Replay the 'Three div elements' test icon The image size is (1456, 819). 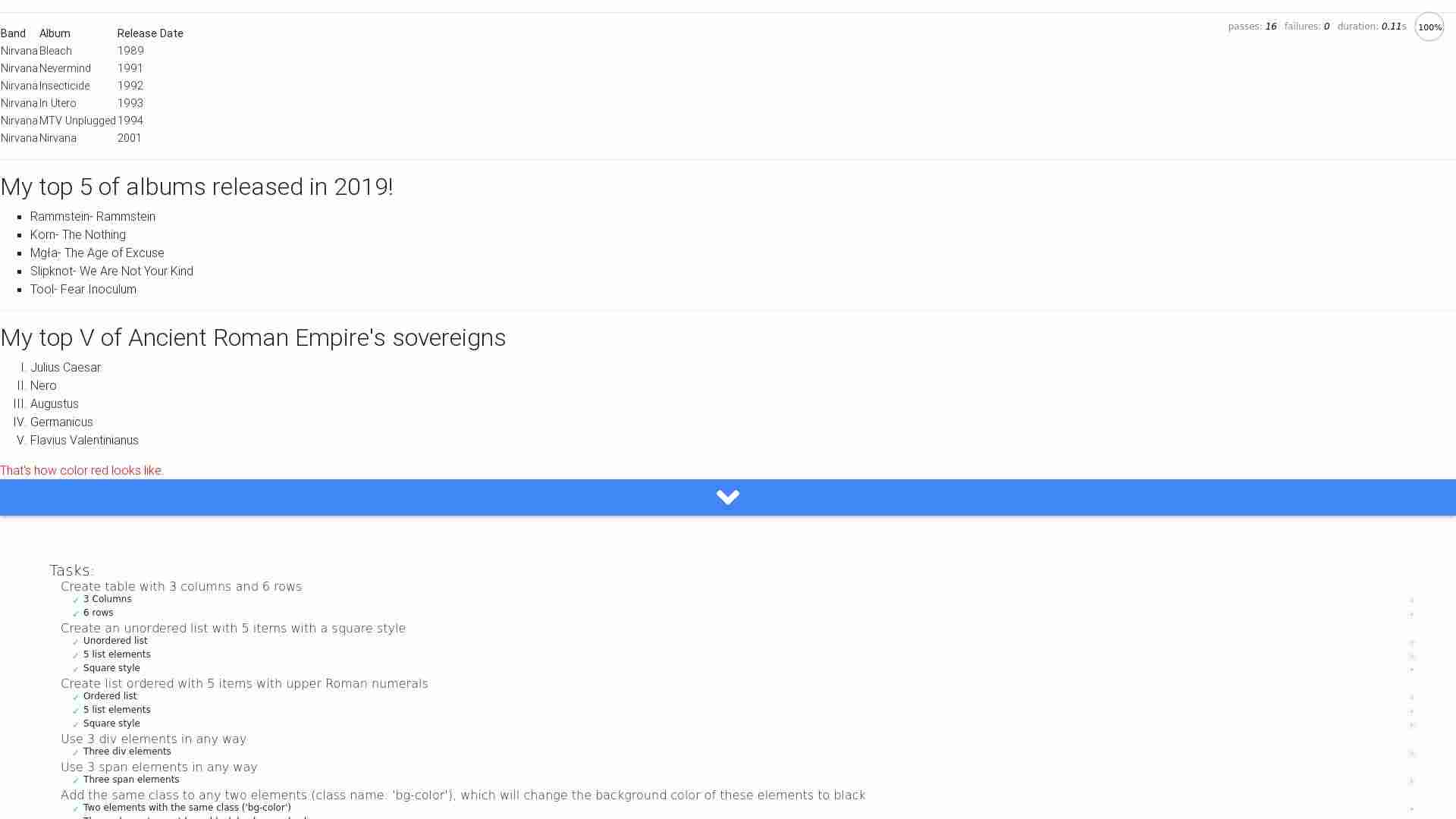click(1411, 753)
